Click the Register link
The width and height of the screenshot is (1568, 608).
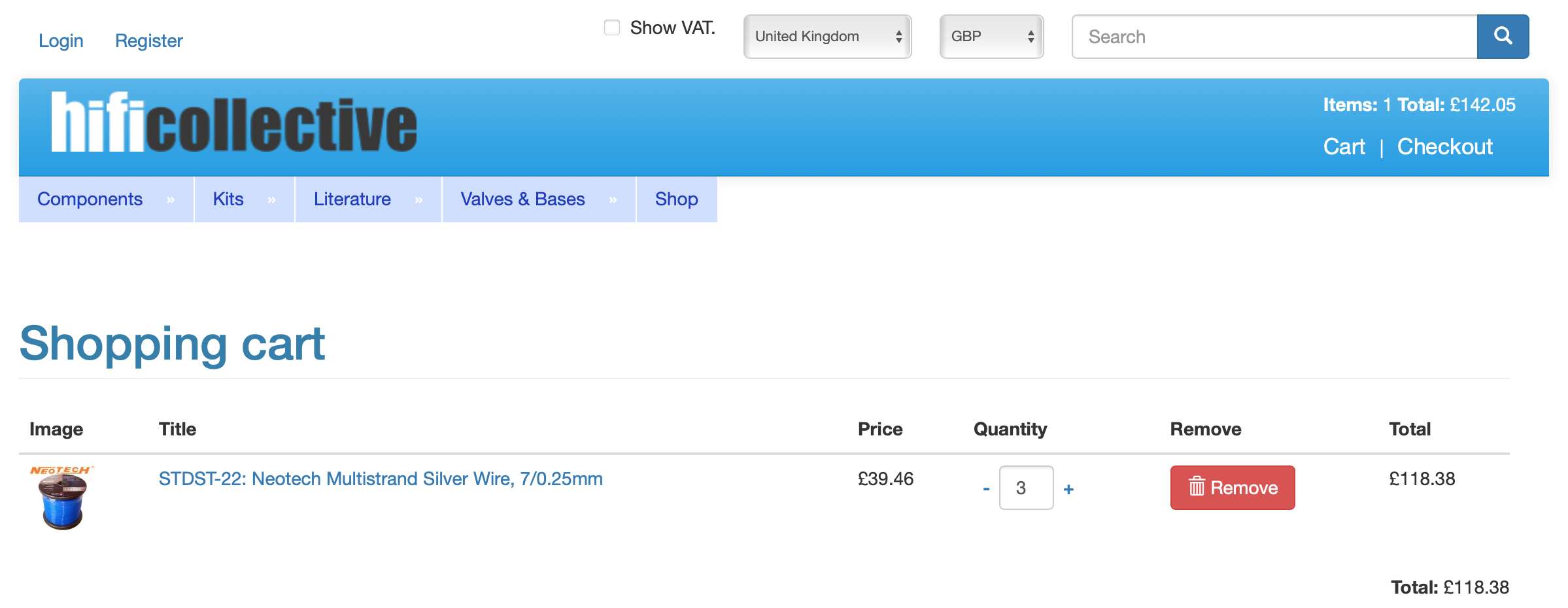click(x=148, y=41)
